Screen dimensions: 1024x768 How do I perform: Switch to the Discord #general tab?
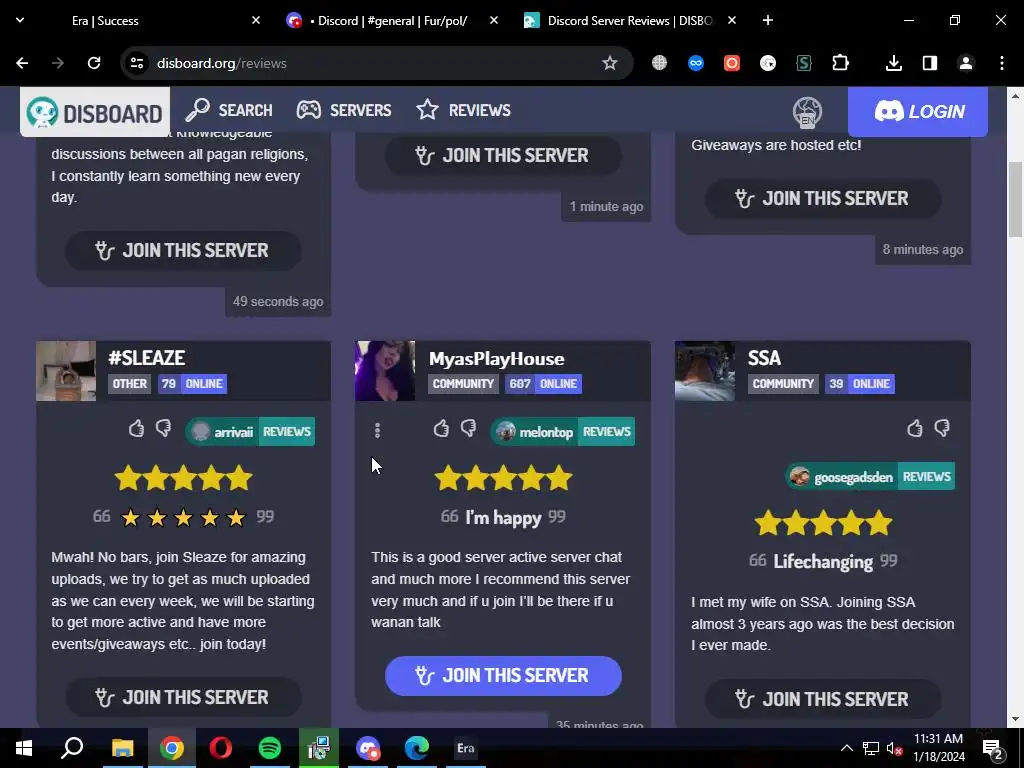click(392, 21)
